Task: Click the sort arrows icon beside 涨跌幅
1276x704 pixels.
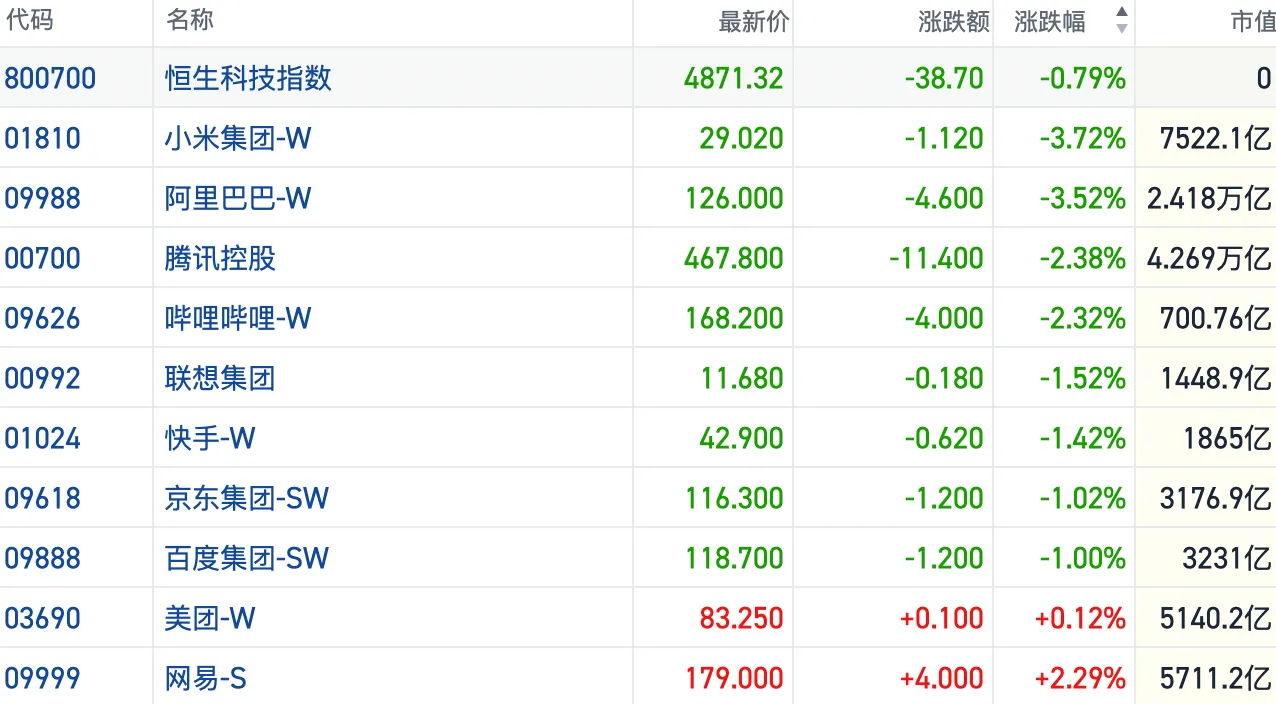Action: click(1121, 21)
